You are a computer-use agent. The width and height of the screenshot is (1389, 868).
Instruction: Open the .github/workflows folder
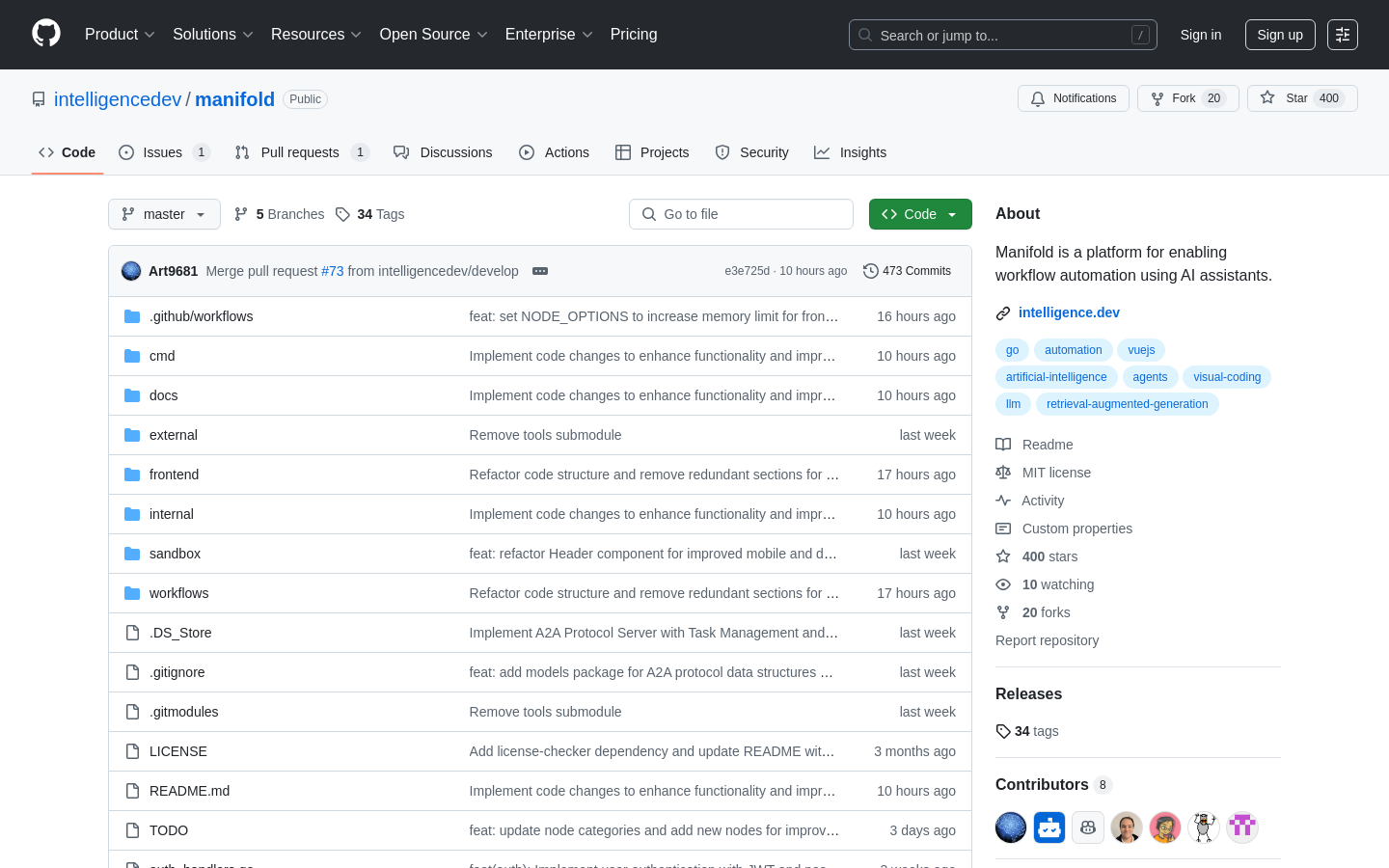tap(201, 316)
